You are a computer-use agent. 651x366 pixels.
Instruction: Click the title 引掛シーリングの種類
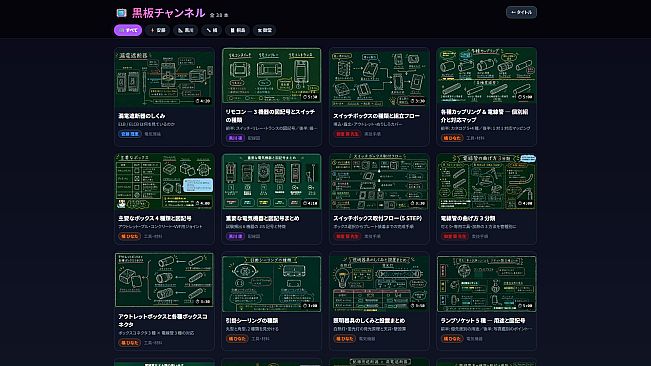pos(252,320)
